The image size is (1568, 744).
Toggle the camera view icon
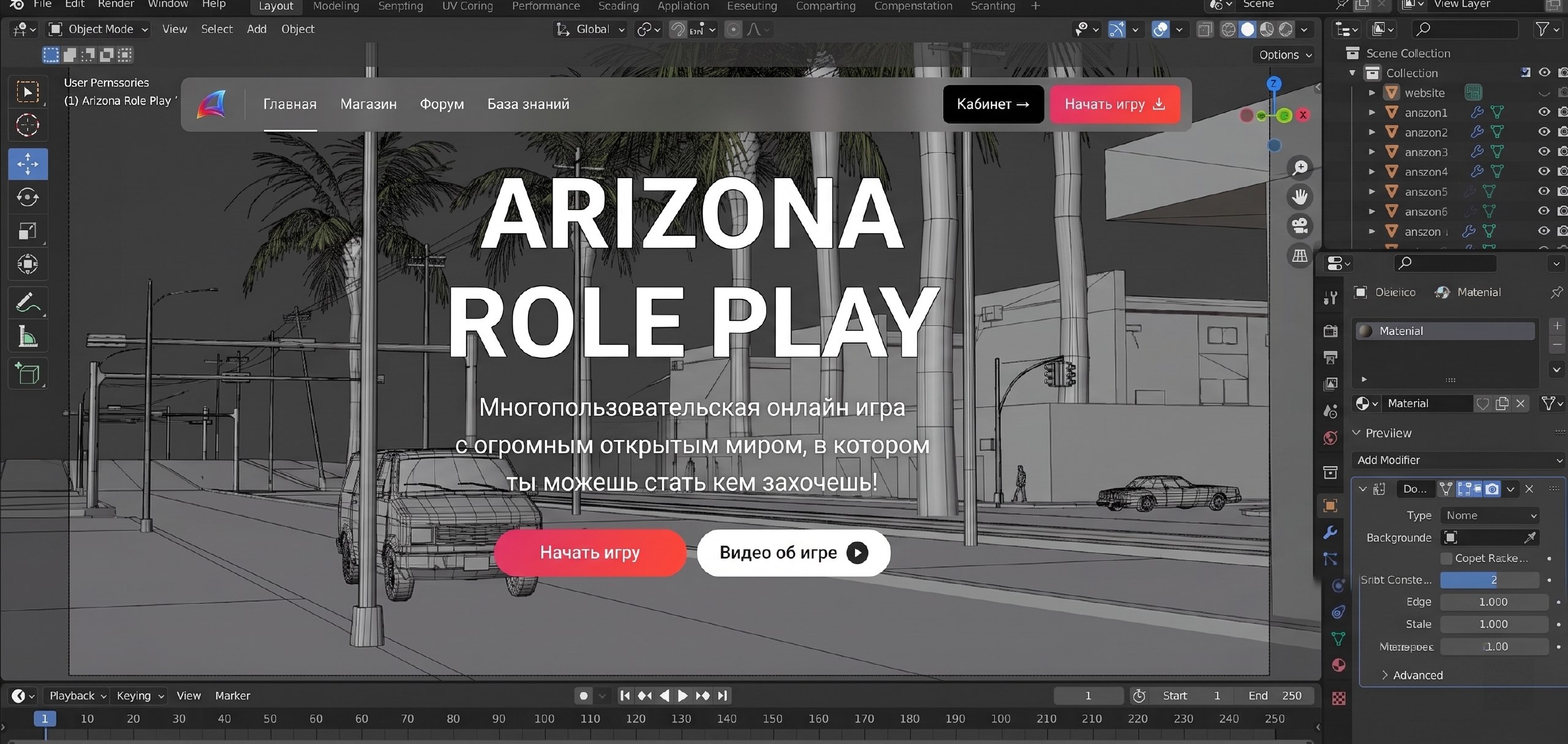(x=1300, y=226)
